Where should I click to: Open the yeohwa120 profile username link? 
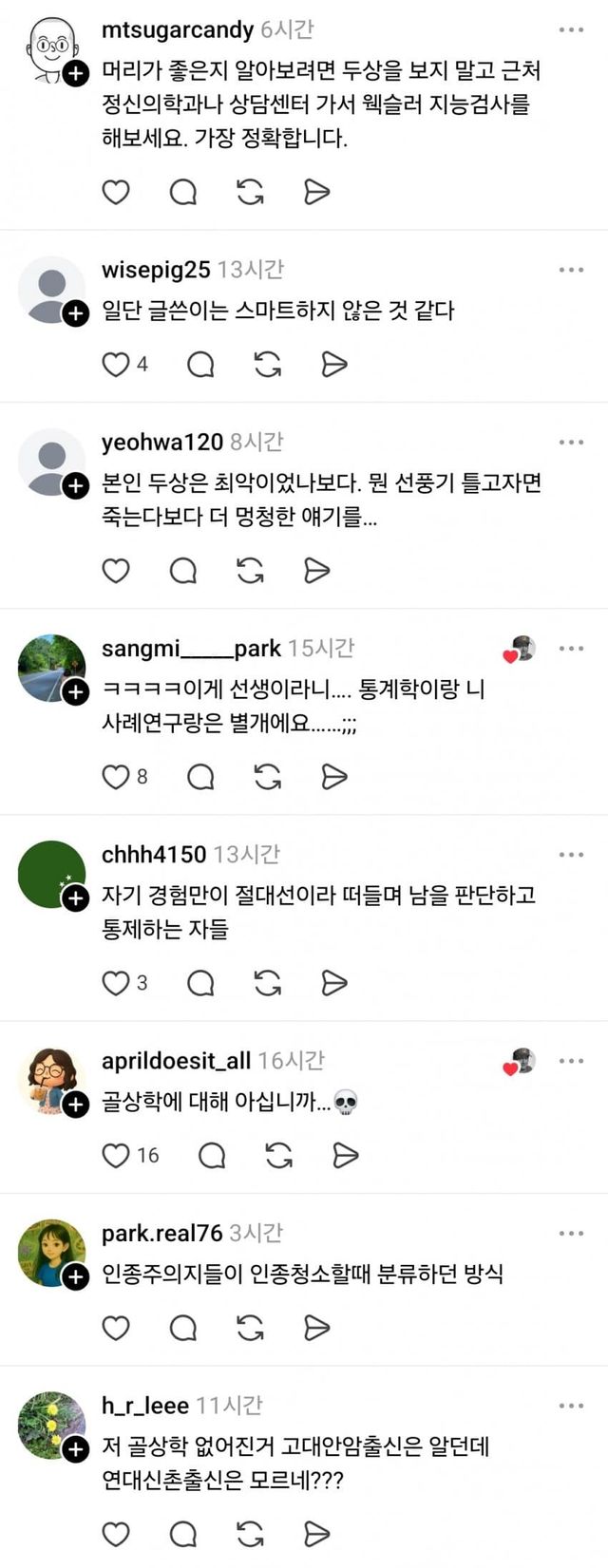click(161, 442)
